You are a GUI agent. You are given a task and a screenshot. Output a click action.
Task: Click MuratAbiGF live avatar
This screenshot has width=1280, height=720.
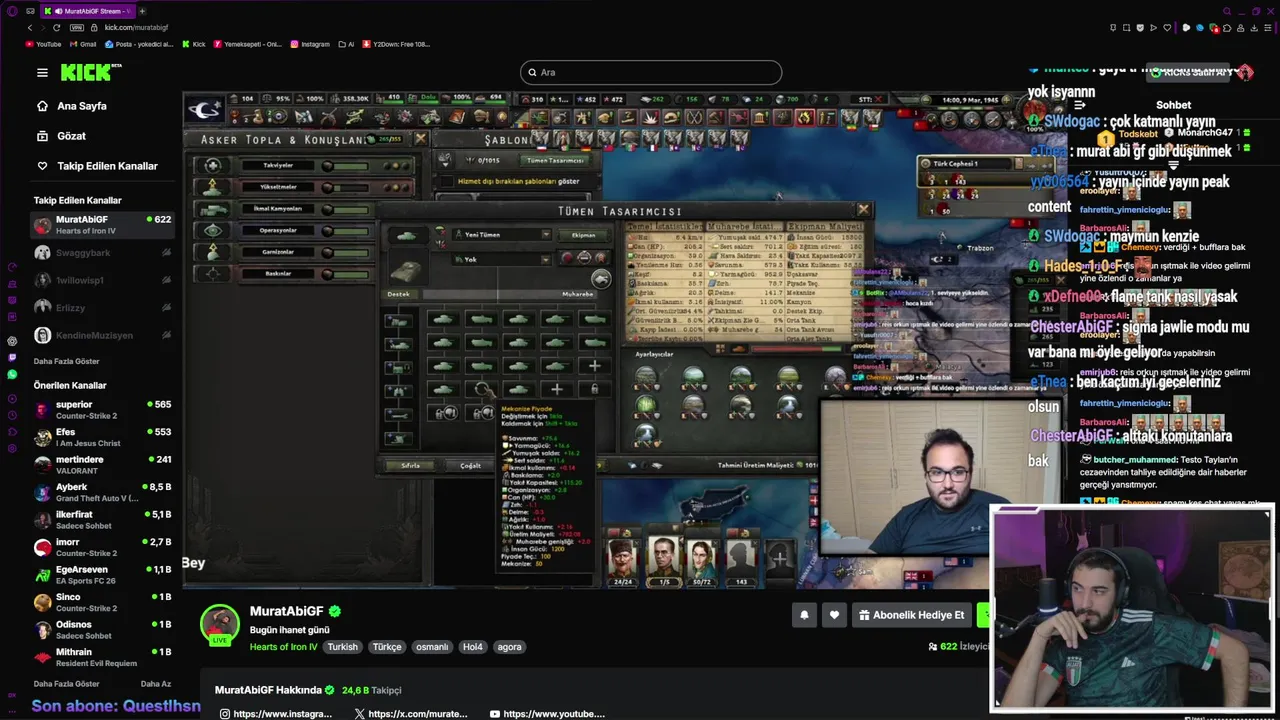(220, 625)
